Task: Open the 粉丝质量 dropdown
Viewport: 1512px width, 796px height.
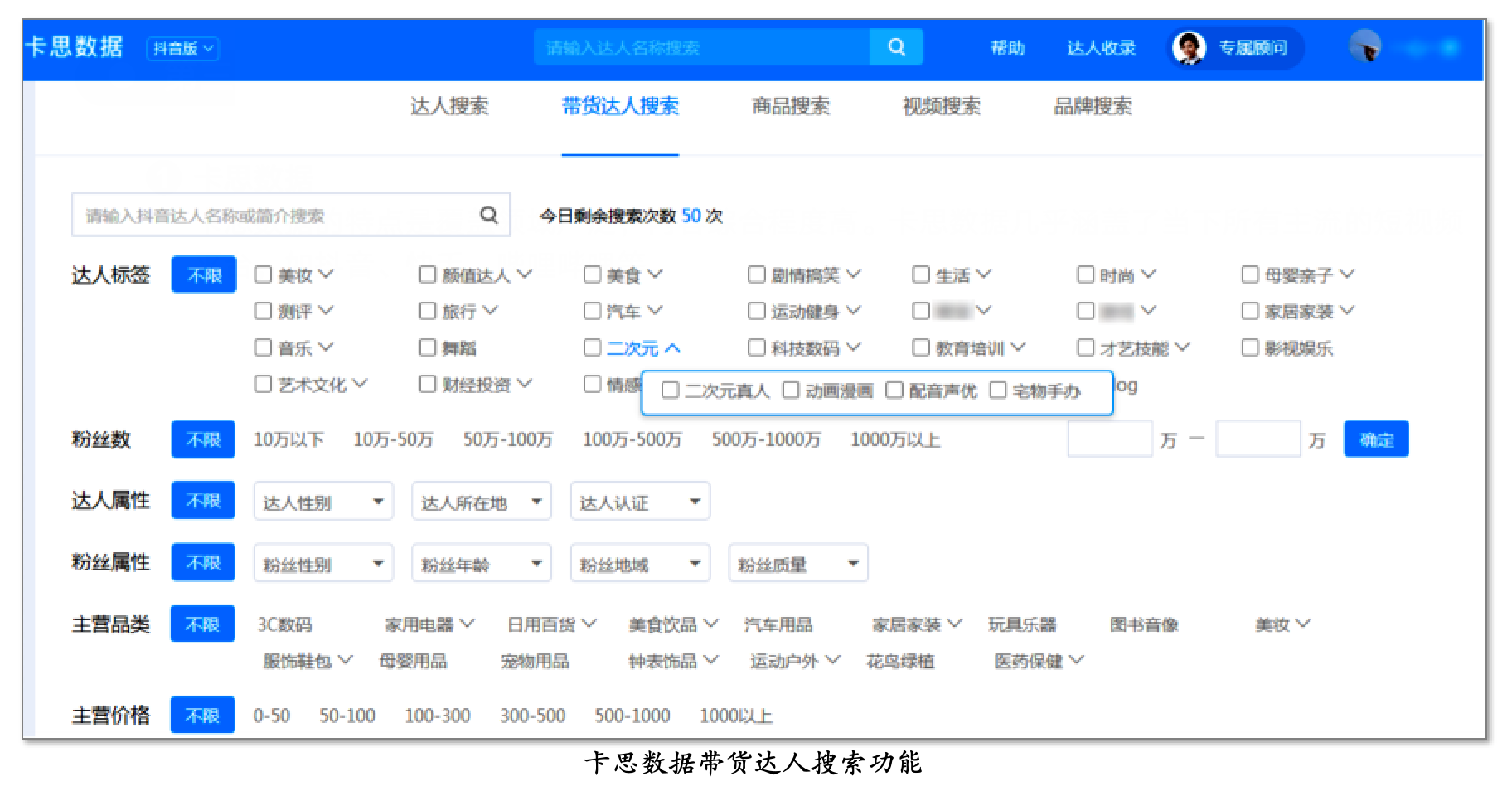Action: click(x=798, y=564)
